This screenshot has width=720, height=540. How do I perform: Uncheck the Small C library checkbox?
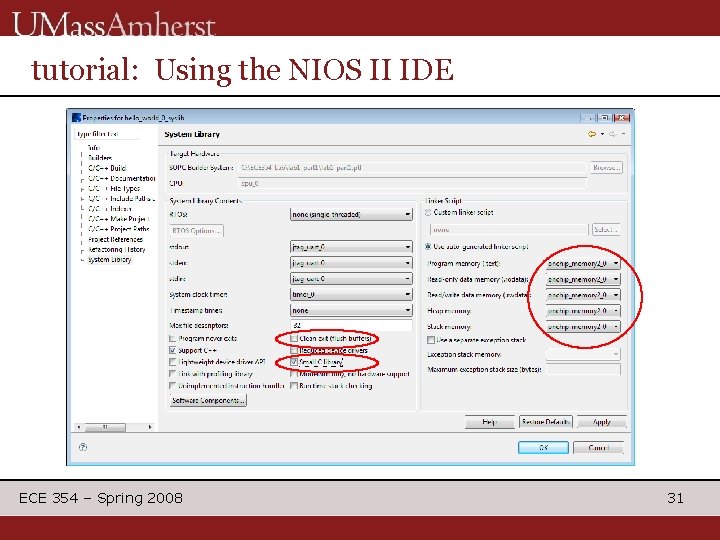coord(294,362)
